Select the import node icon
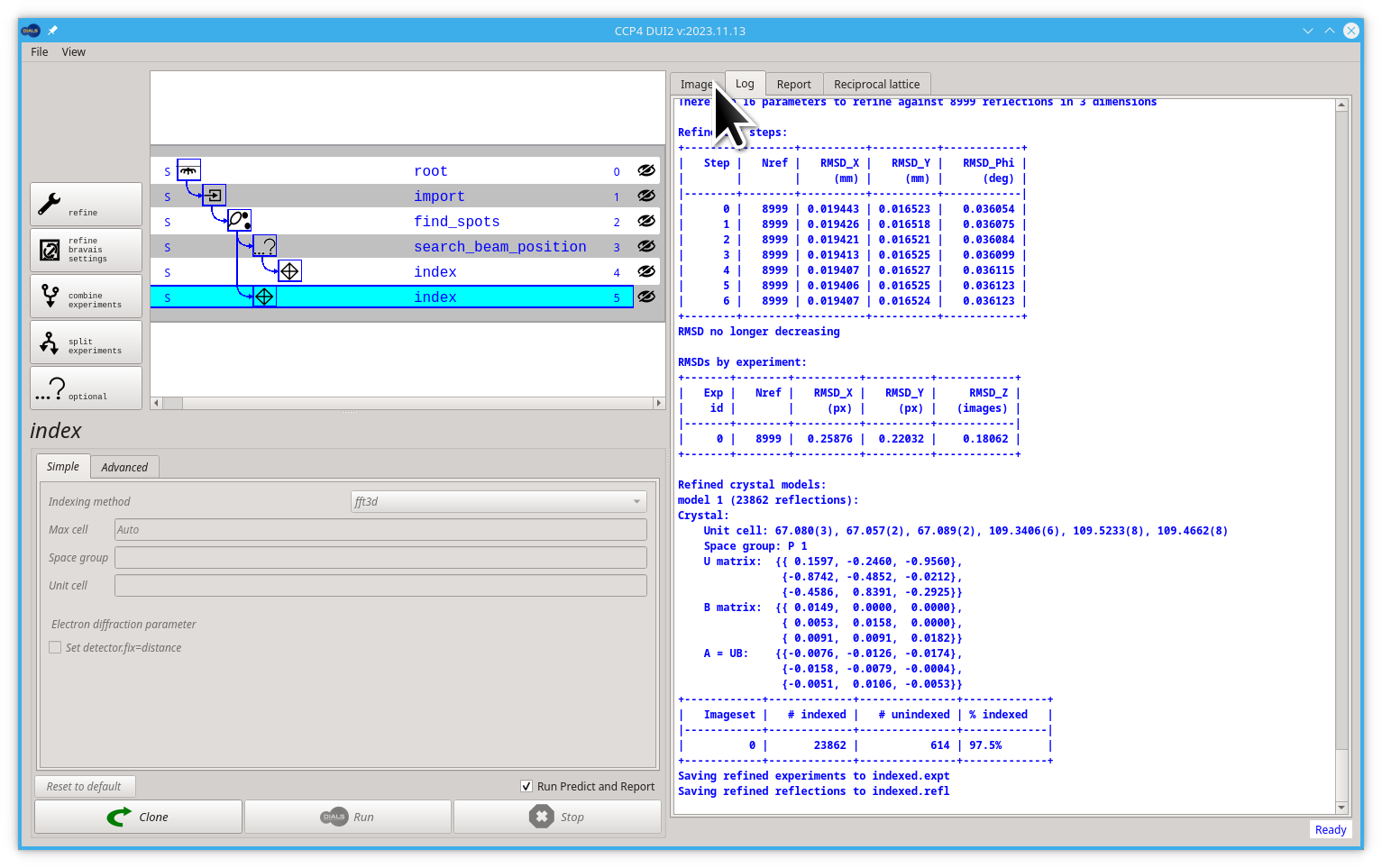 (x=214, y=196)
